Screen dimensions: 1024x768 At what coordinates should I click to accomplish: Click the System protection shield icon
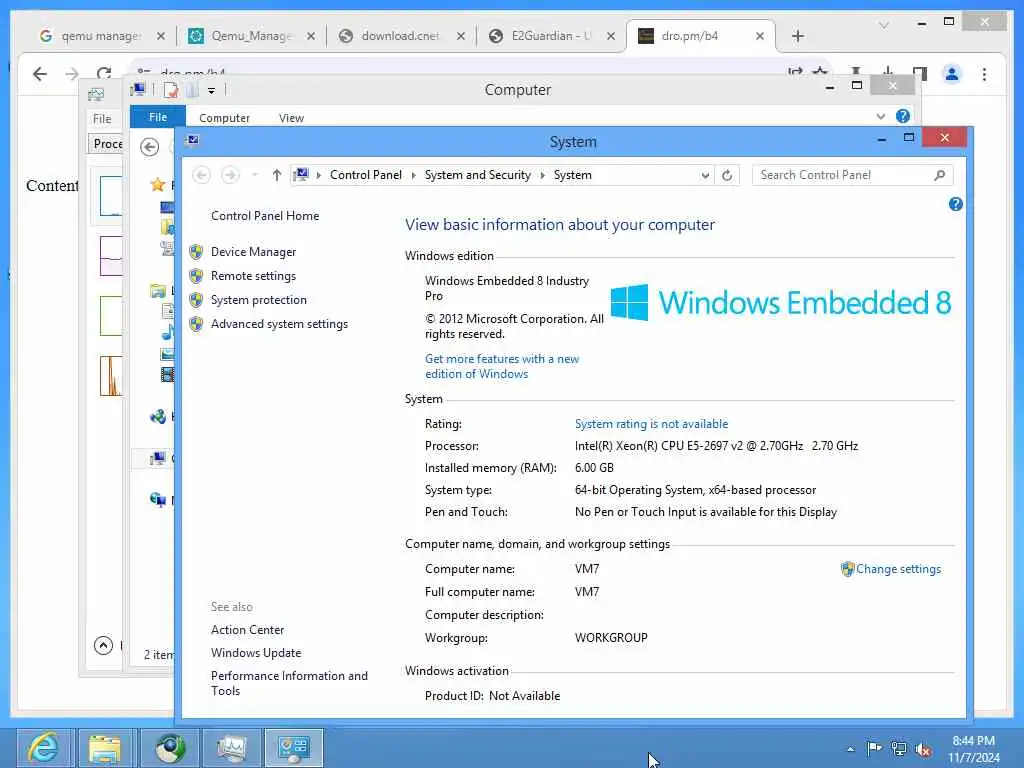click(196, 300)
